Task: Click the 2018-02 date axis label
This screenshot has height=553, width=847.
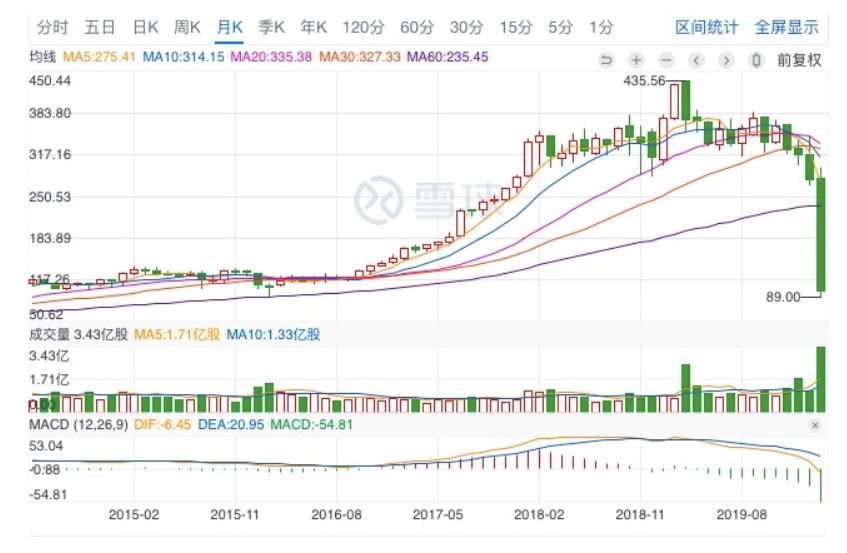Action: tap(539, 515)
